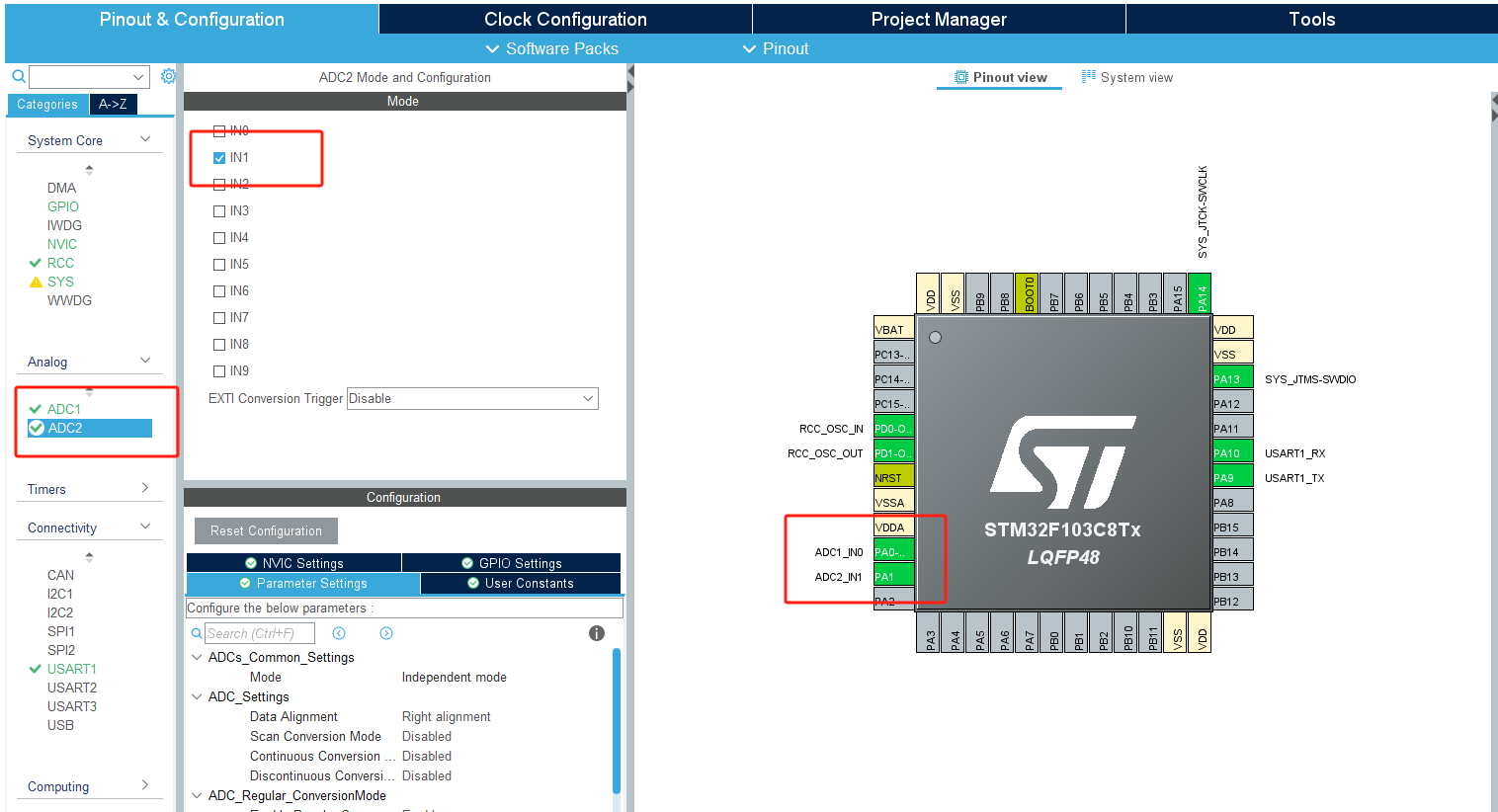Click the Reset Configuration button

[266, 530]
